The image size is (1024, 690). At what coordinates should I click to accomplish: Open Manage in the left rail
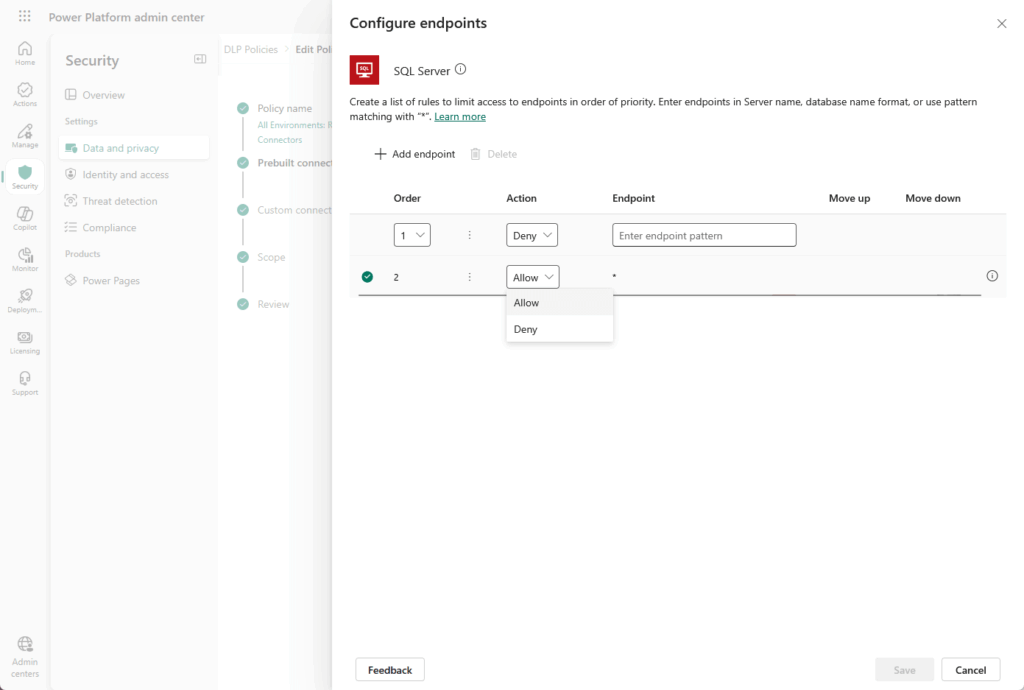pyautogui.click(x=25, y=136)
